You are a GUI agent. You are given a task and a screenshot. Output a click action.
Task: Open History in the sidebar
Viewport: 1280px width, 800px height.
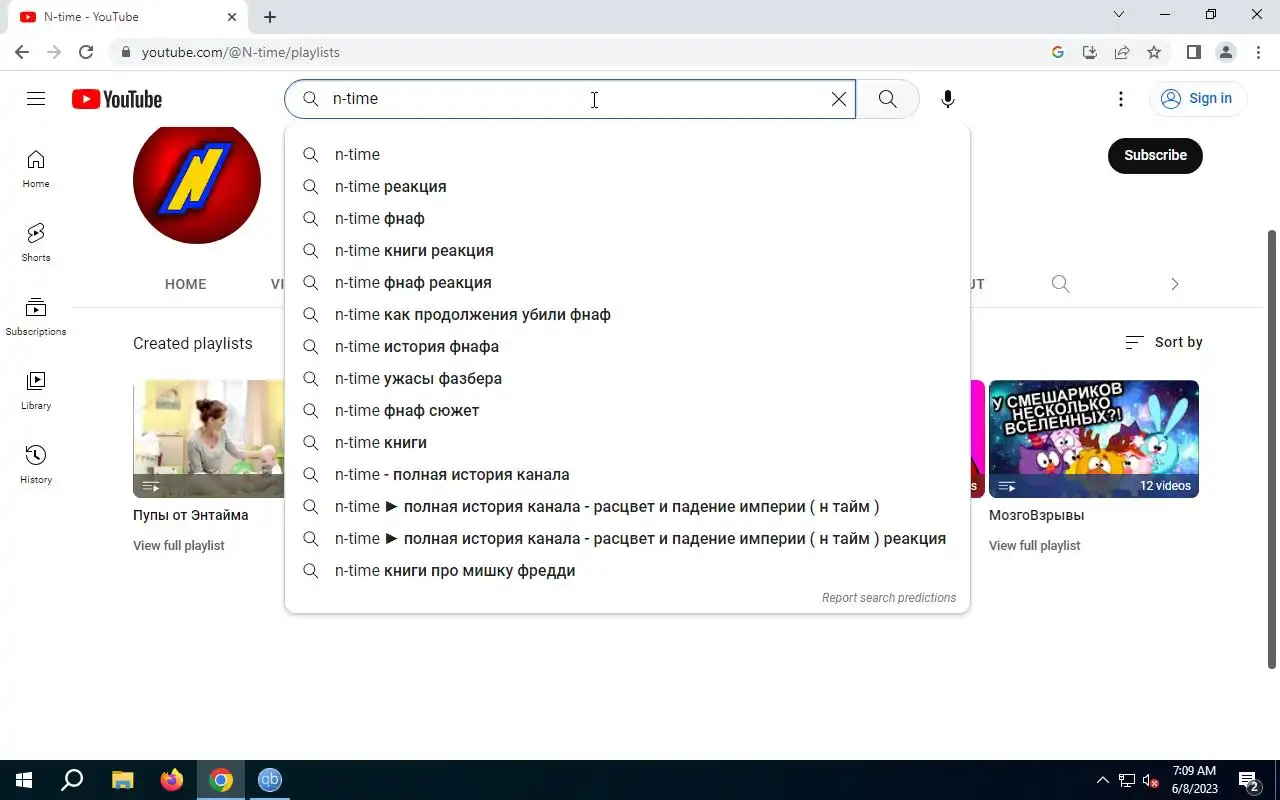pos(36,465)
